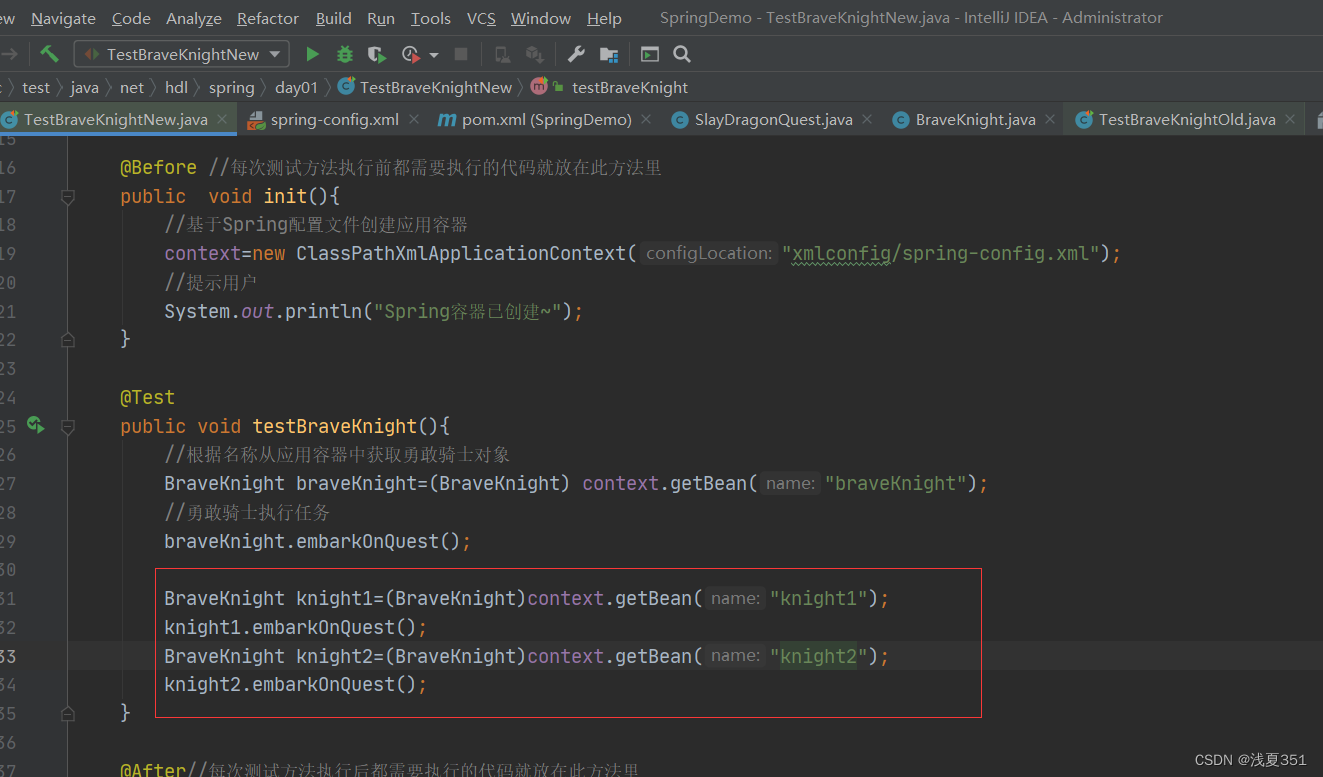Click the hdl breadcrumb segment
The height and width of the screenshot is (777, 1323).
coord(176,87)
